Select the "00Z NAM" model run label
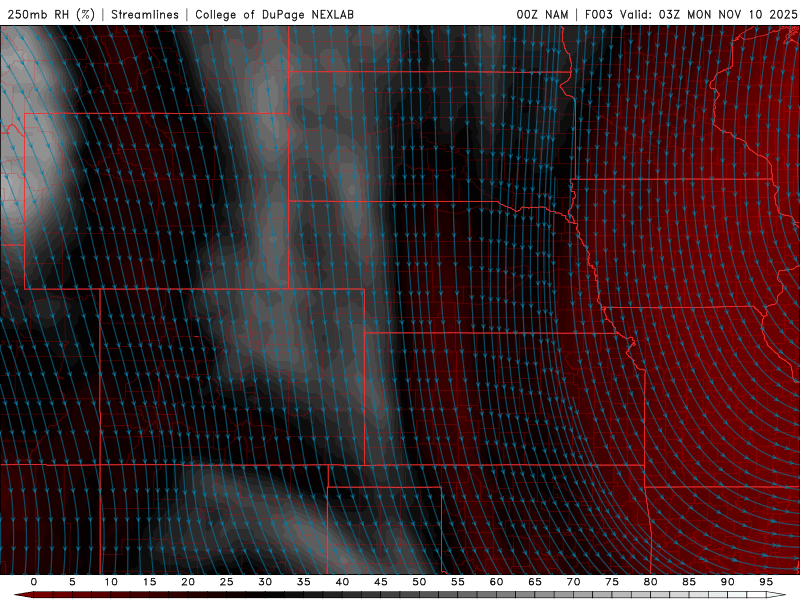The width and height of the screenshot is (800, 600). [x=542, y=14]
